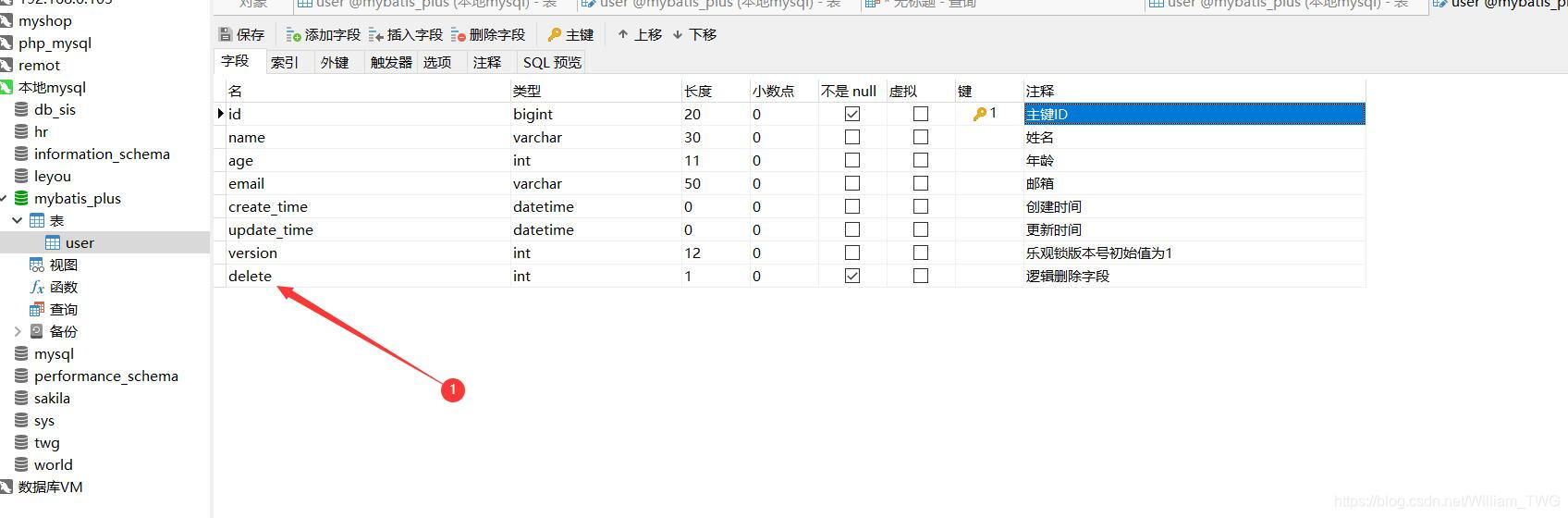Screen dimensions: 1568x518
Task: Click the 保存 save button
Action: tap(242, 34)
